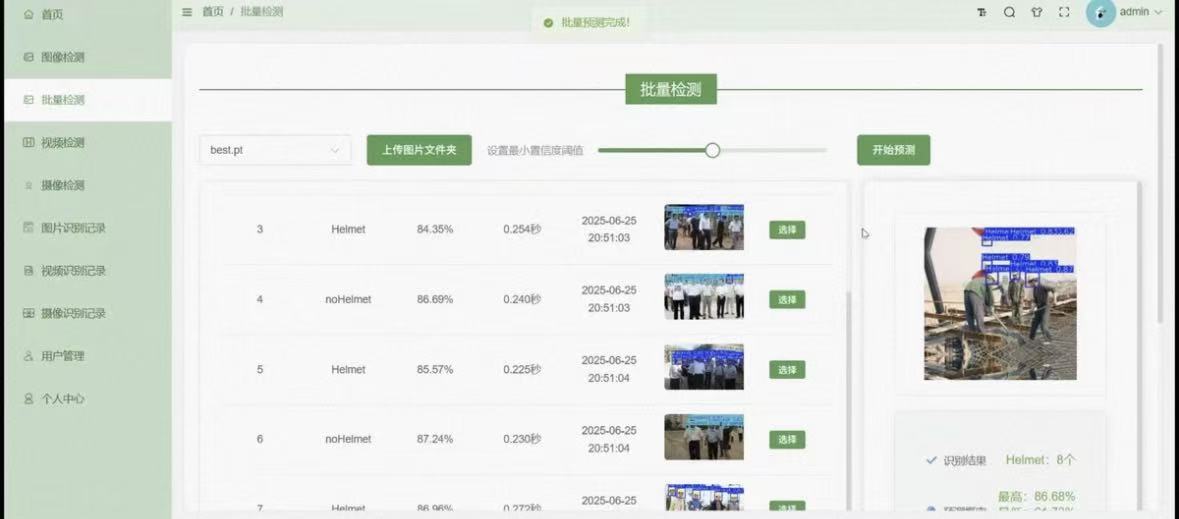Click the 上传图片文件夹 button

pos(419,150)
